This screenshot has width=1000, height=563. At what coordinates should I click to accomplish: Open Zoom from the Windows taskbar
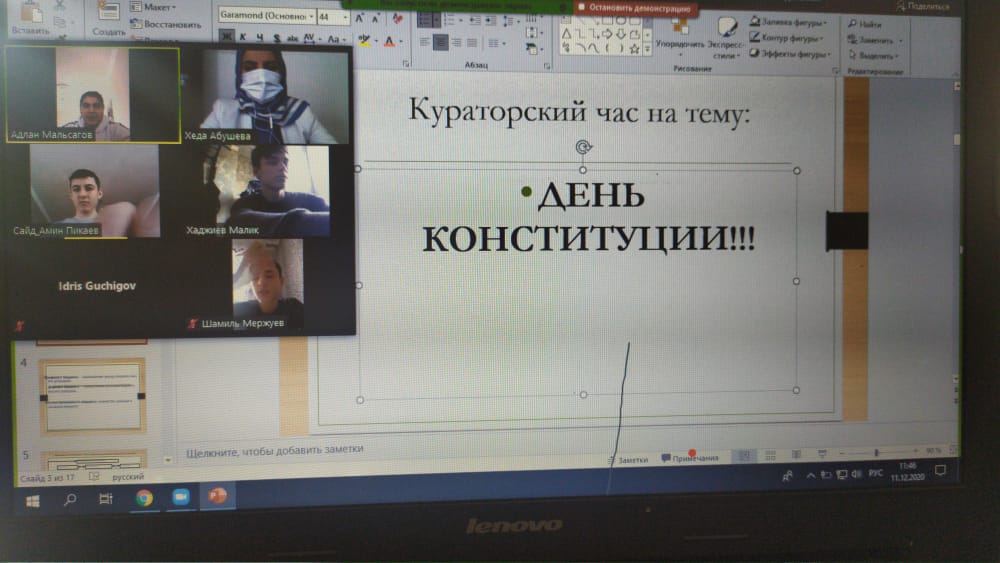[181, 497]
